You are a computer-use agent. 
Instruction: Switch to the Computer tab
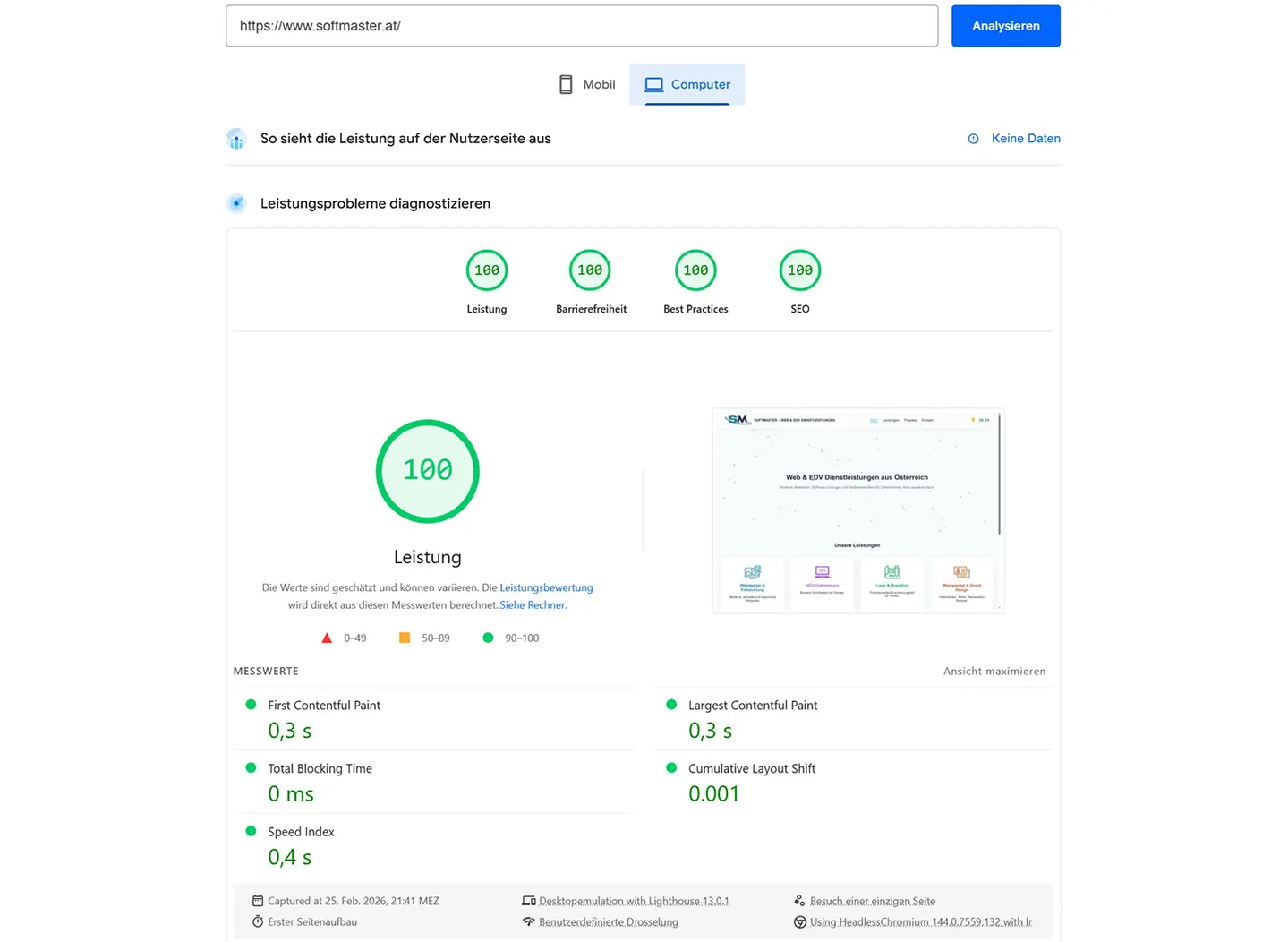tap(687, 83)
